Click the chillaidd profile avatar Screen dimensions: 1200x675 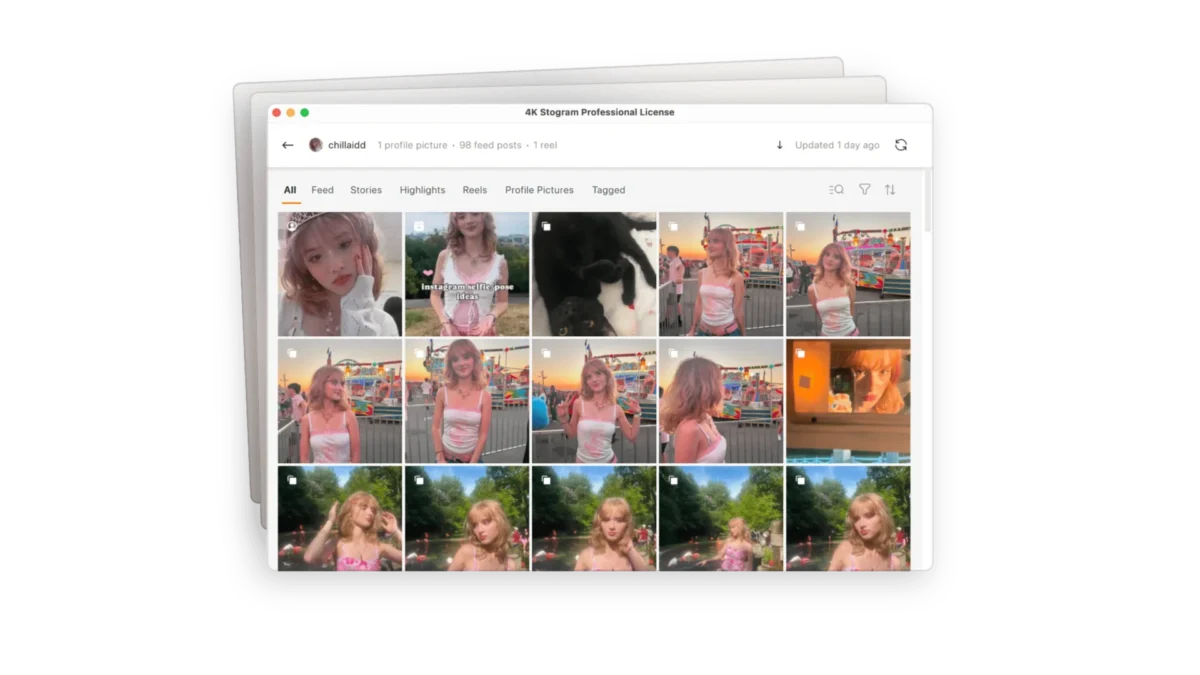coord(316,145)
